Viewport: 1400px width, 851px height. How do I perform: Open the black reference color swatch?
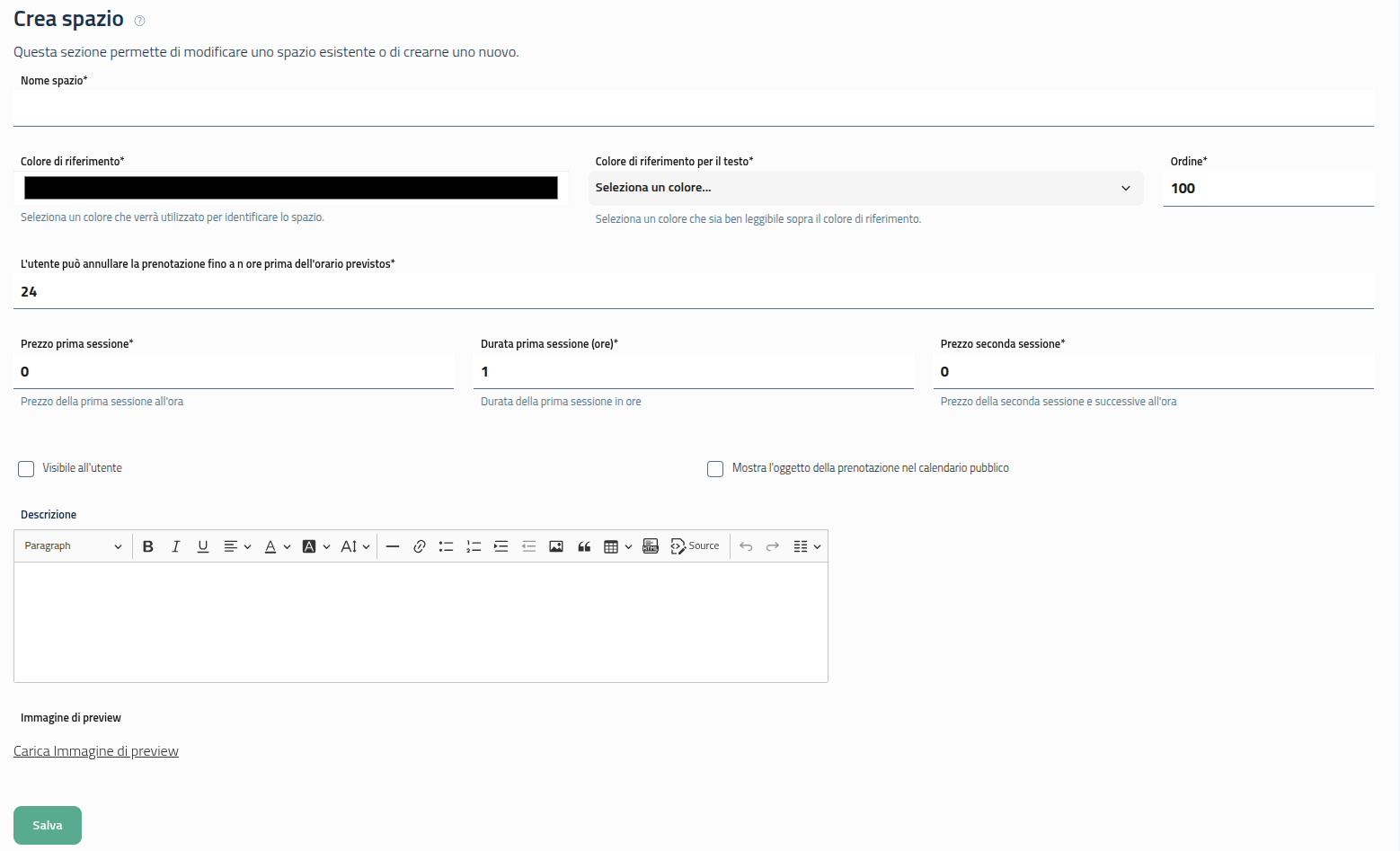[290, 188]
